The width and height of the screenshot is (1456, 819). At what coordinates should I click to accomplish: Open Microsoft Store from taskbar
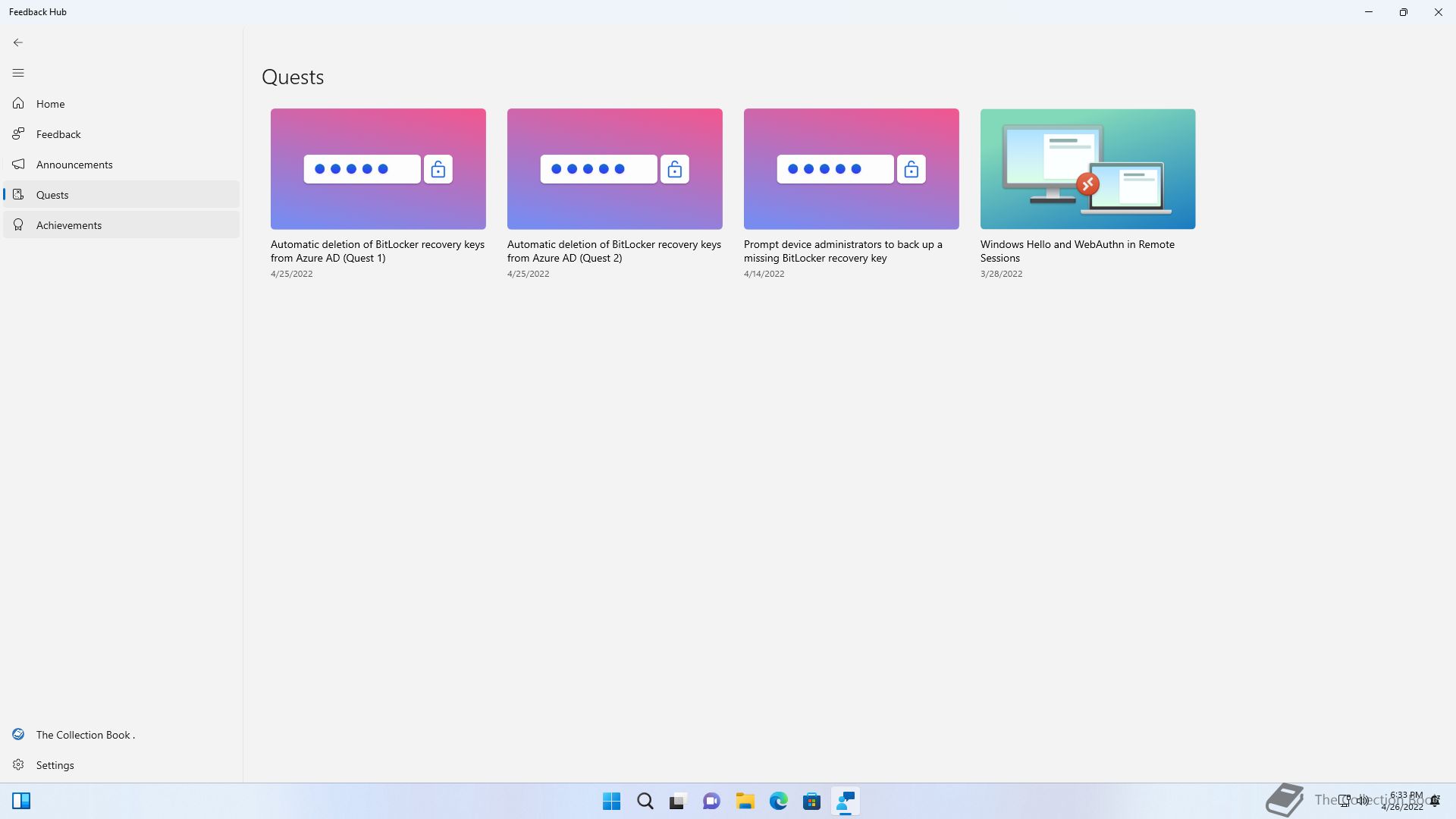pyautogui.click(x=811, y=802)
